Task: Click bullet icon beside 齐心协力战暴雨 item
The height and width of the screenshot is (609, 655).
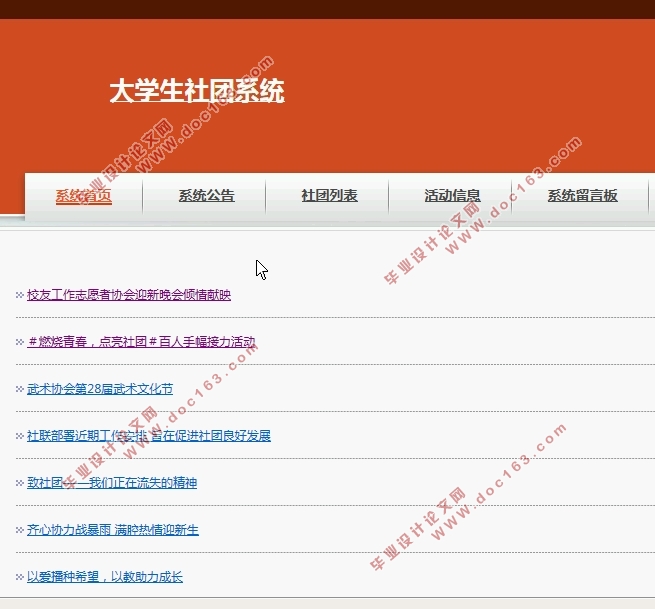Action: point(19,530)
